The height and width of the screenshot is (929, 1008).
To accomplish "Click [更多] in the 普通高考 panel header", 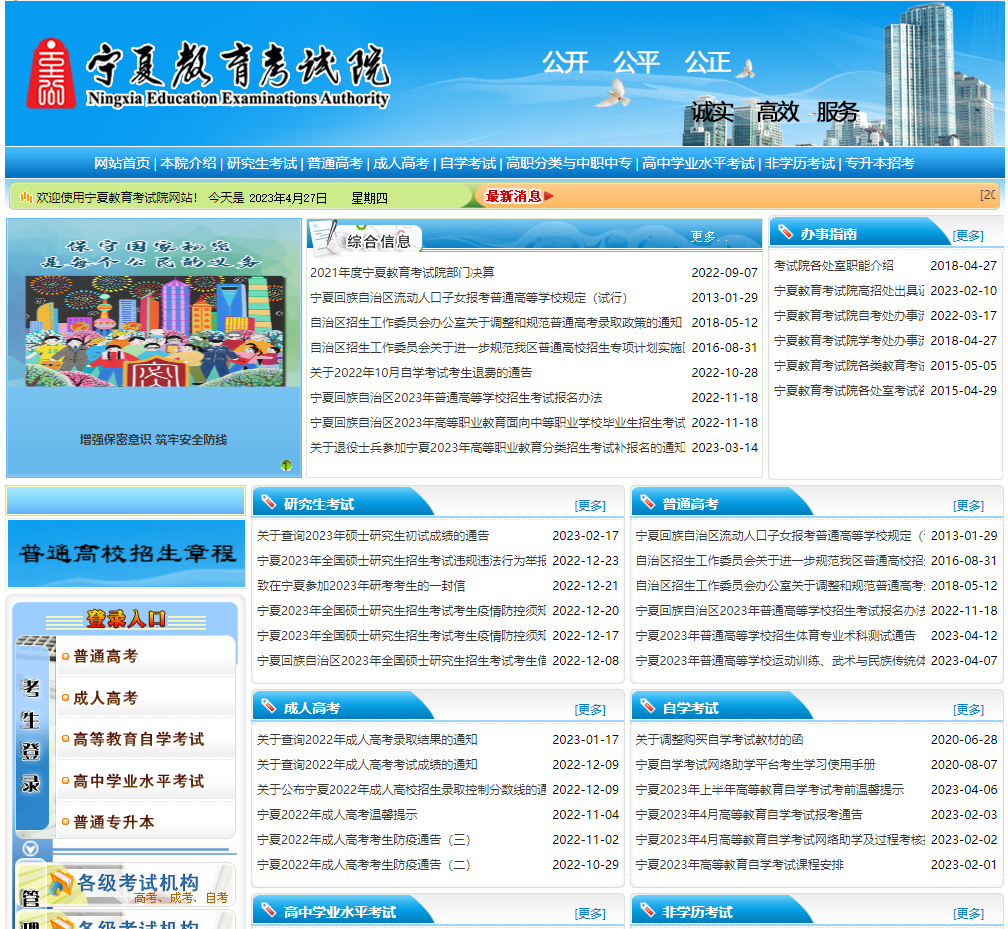I will (968, 505).
